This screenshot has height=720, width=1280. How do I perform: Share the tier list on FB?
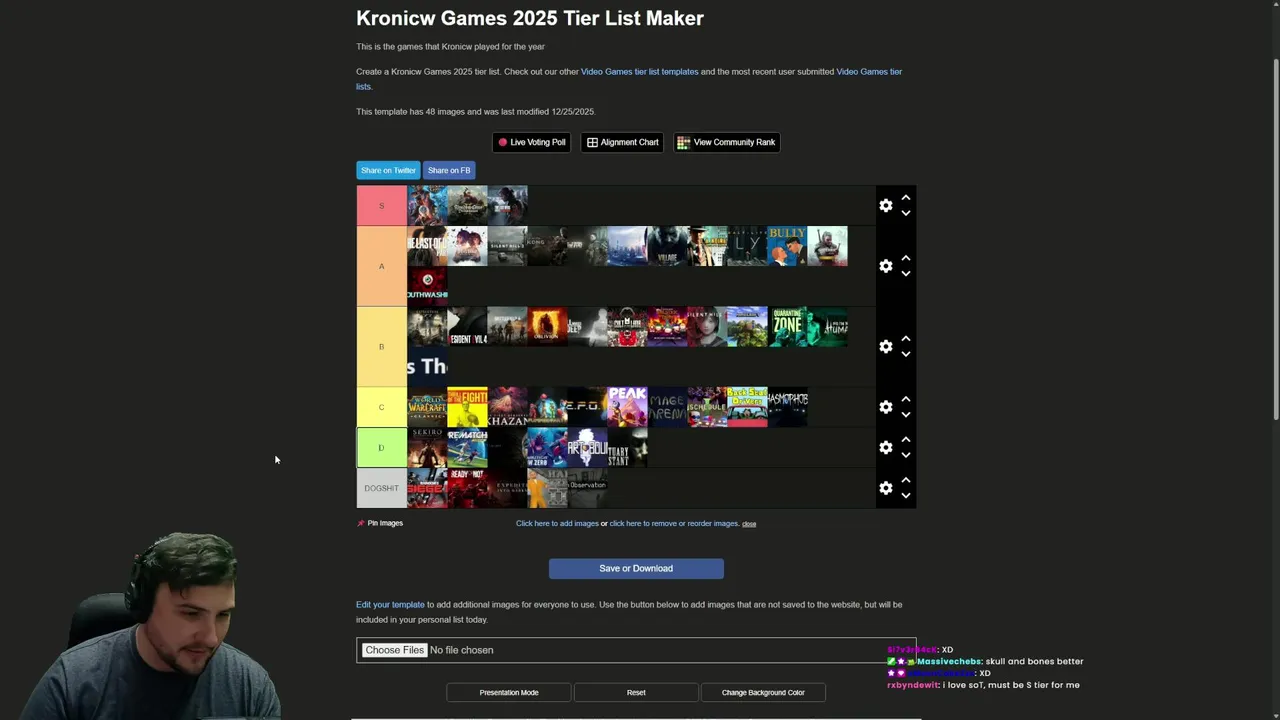tap(449, 170)
